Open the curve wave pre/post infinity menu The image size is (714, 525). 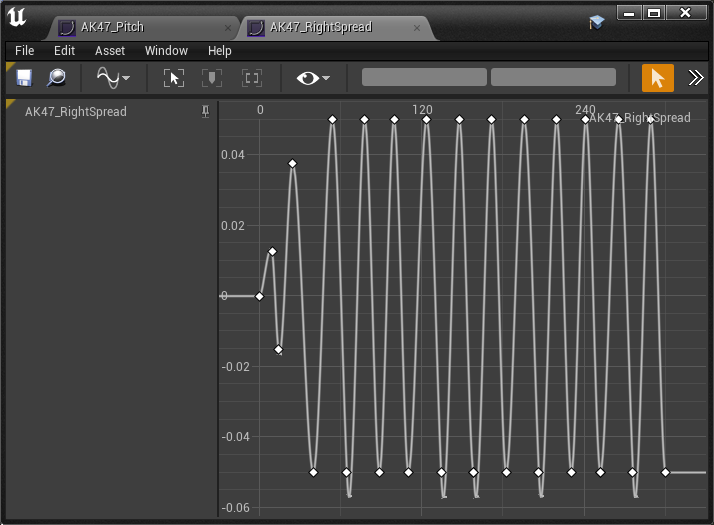(x=113, y=78)
